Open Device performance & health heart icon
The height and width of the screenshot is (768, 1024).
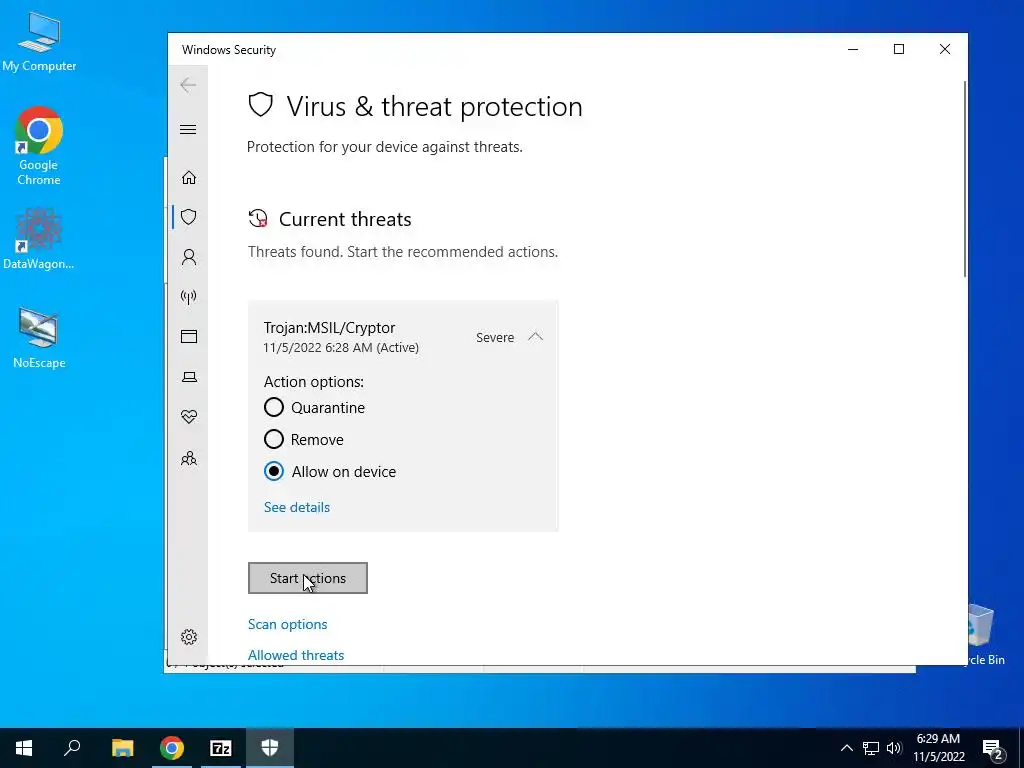click(189, 417)
